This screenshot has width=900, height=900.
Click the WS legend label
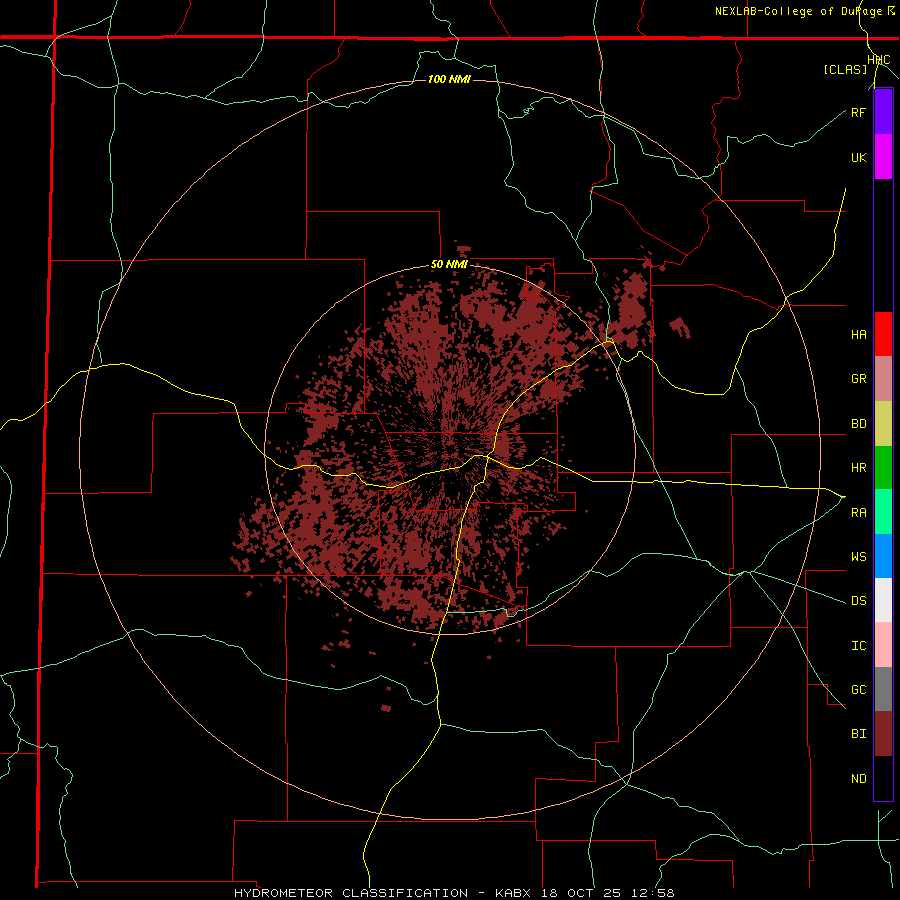(x=858, y=557)
